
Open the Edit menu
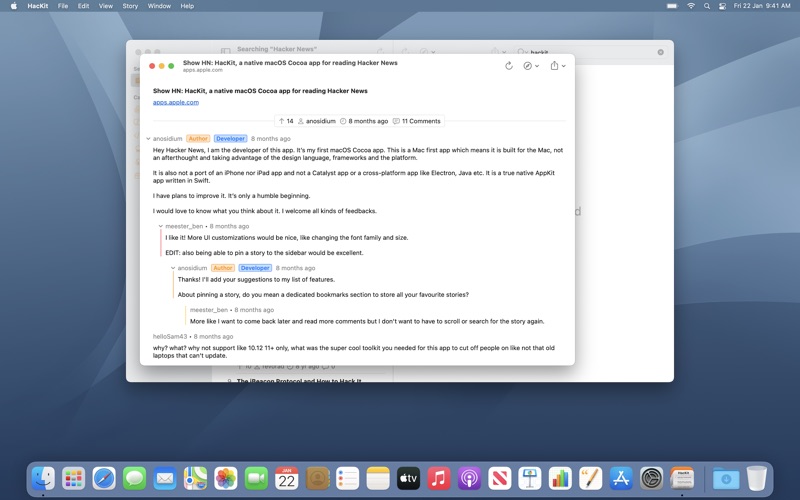83,6
